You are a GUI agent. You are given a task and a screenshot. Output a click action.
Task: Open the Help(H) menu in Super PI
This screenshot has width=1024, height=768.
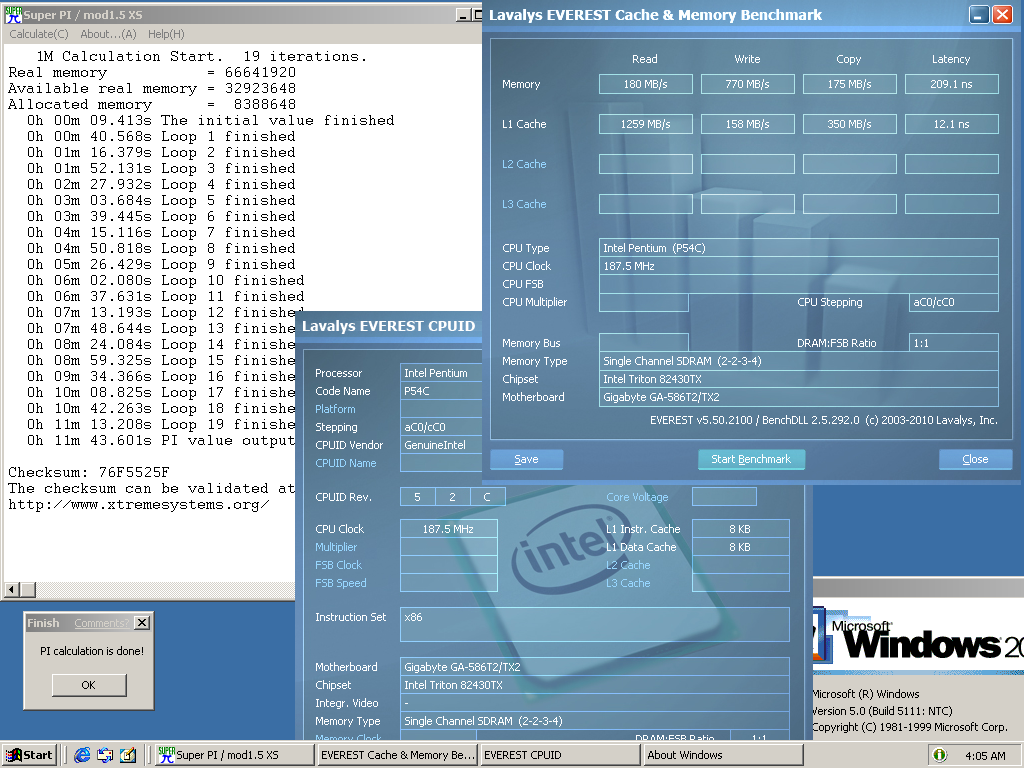point(166,34)
